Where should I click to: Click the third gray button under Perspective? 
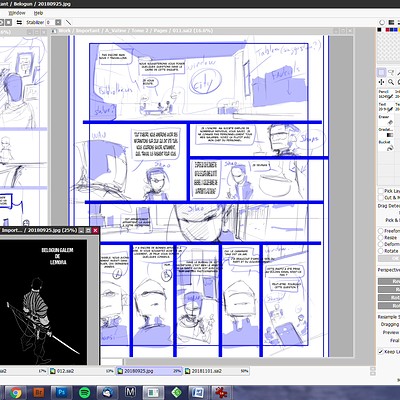[x=389, y=298]
